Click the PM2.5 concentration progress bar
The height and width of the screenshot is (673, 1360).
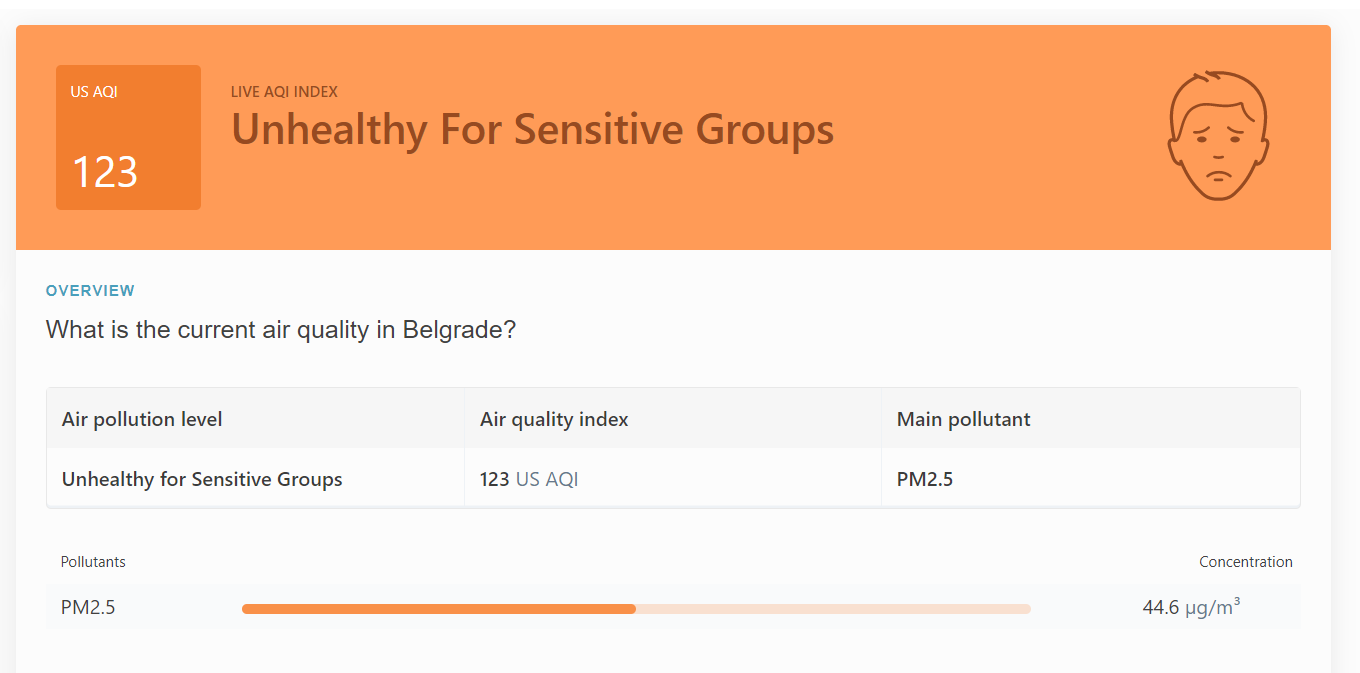tap(636, 608)
